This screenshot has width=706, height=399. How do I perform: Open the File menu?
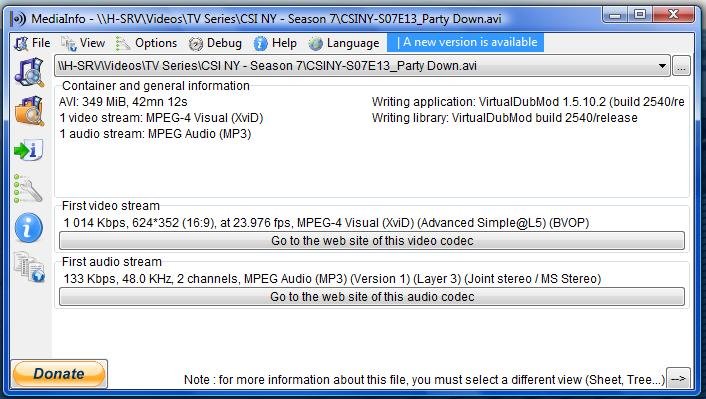click(32, 43)
